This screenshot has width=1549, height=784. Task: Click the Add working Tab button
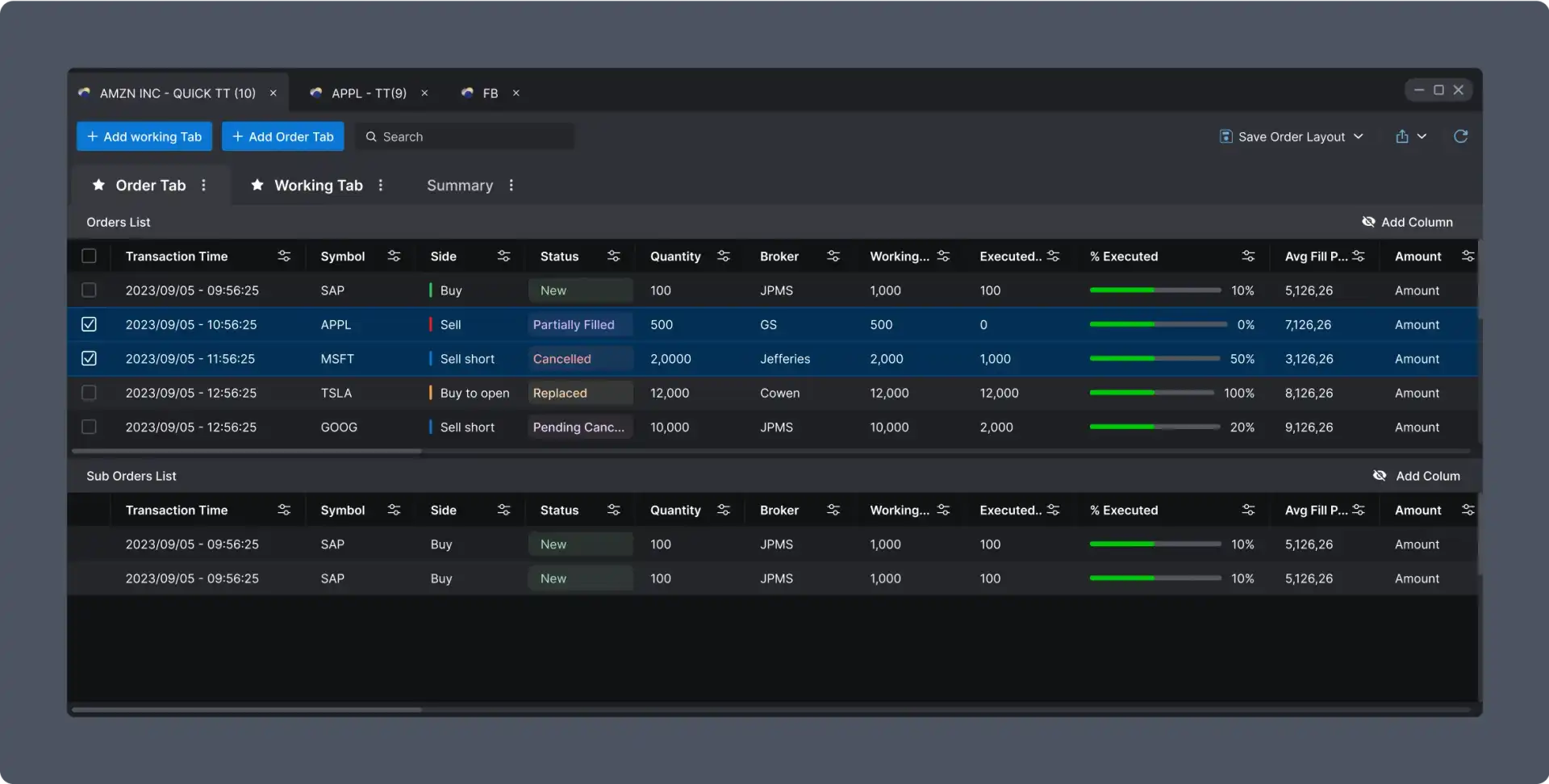click(144, 136)
